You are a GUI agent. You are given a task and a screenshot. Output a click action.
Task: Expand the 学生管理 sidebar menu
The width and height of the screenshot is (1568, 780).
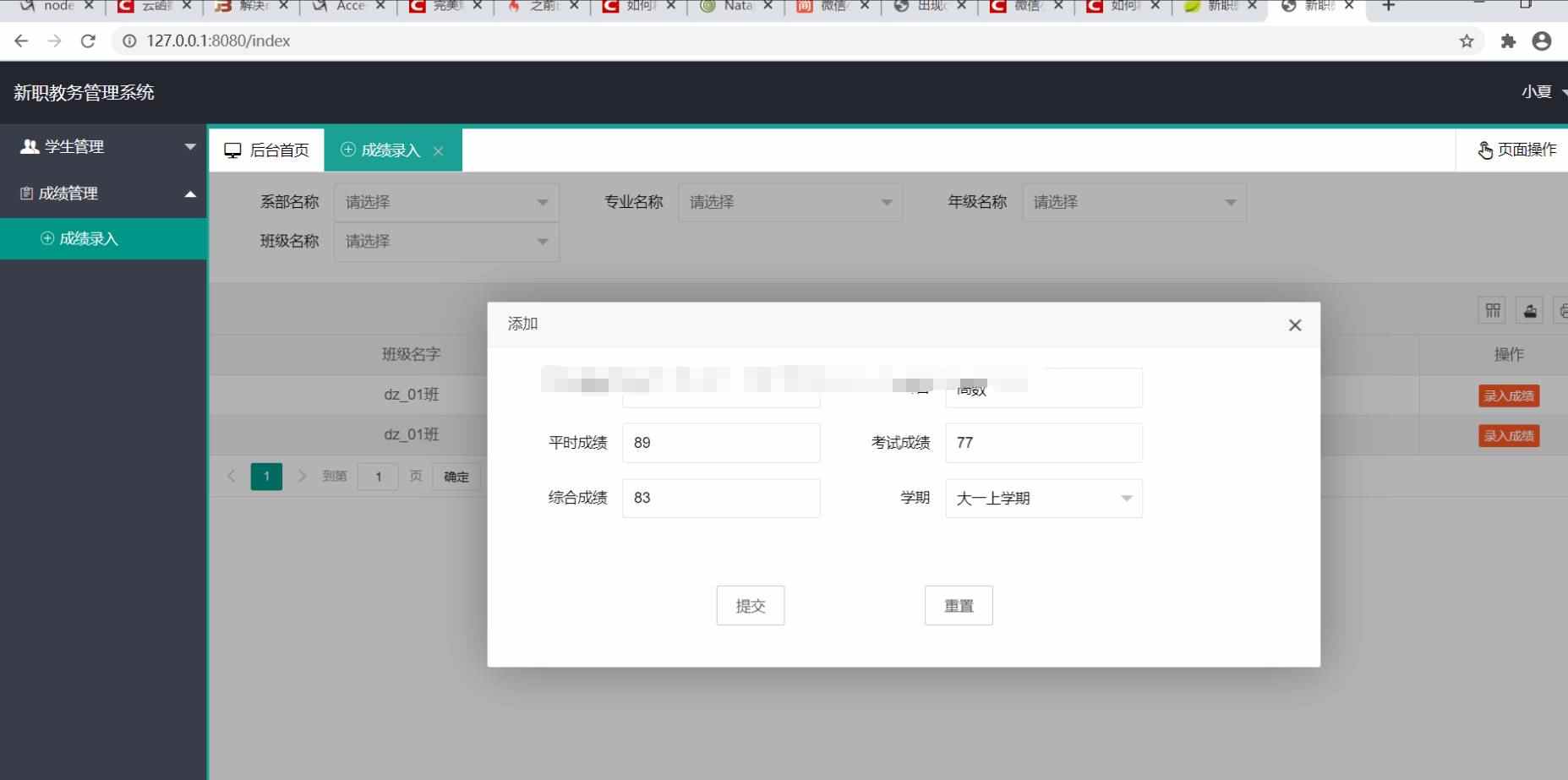point(103,146)
